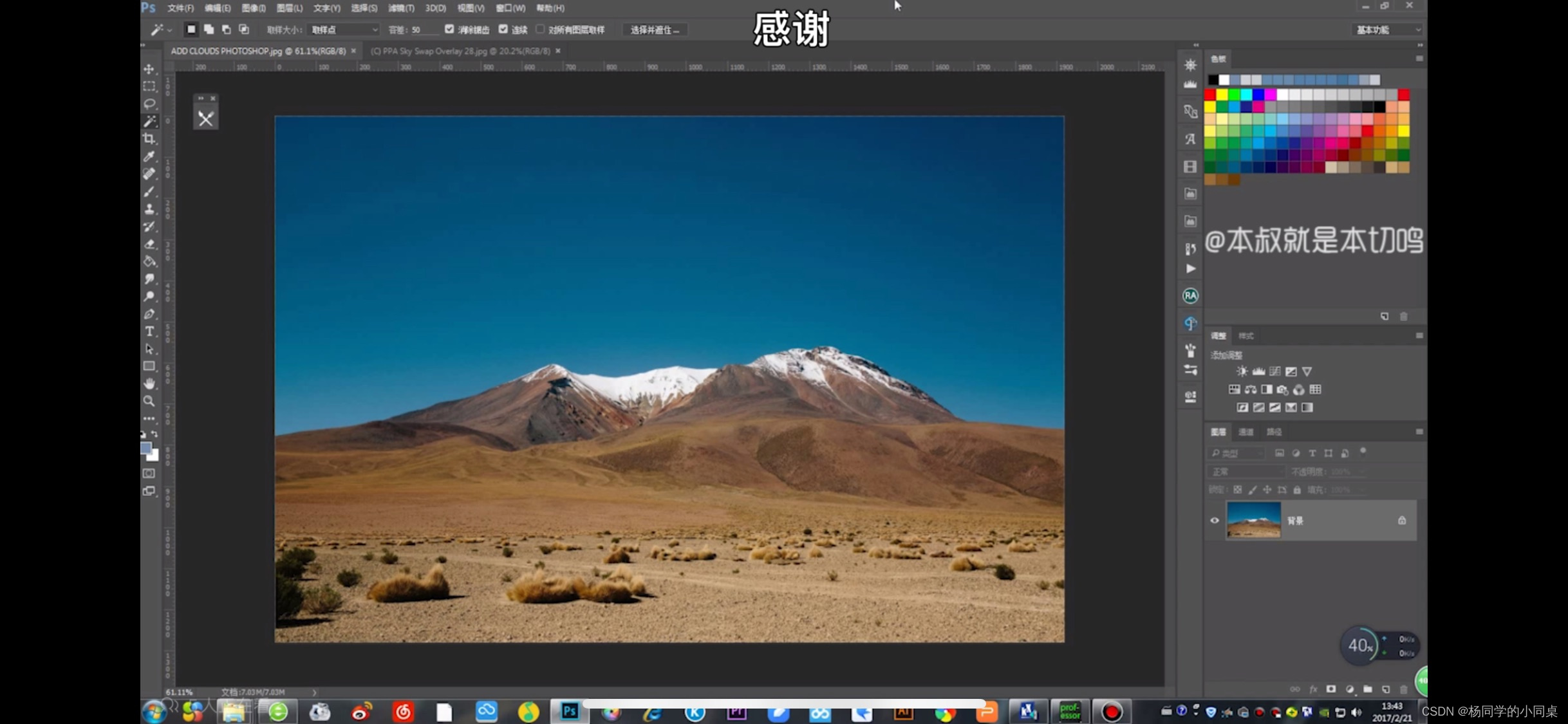Open the 滤镜(T) menu
1568x724 pixels.
(401, 8)
